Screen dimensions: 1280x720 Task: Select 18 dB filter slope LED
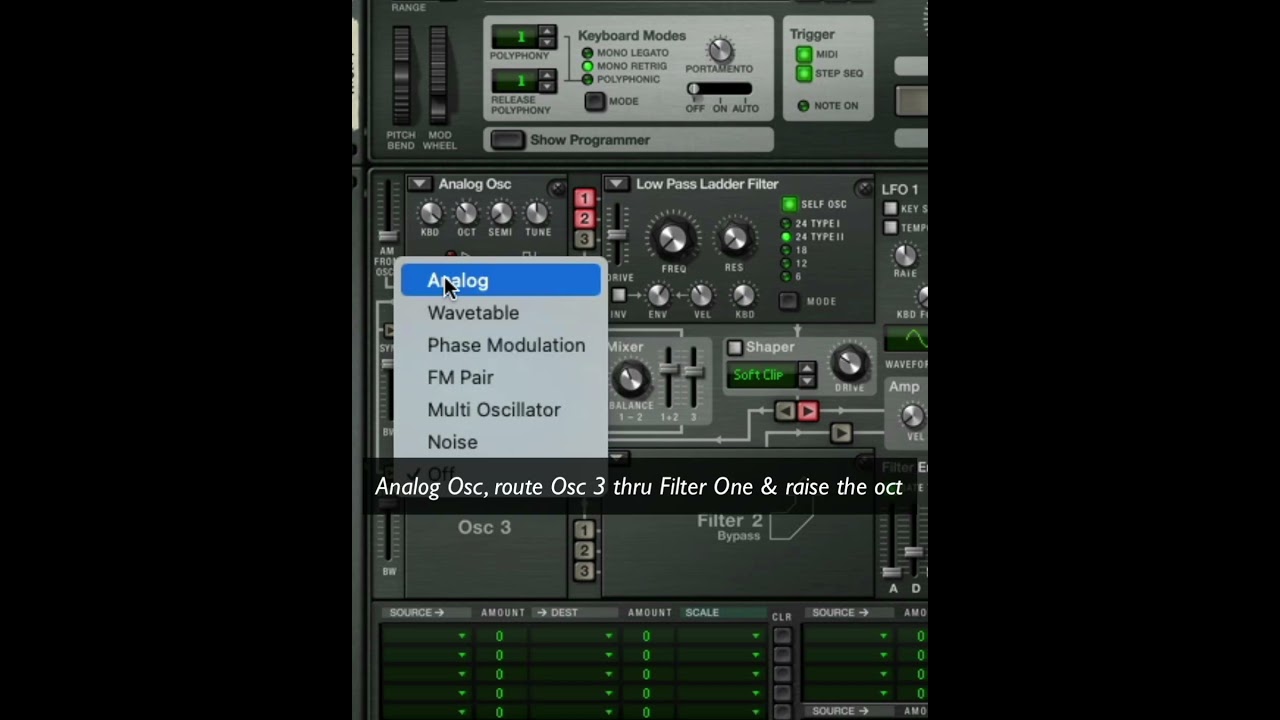786,250
